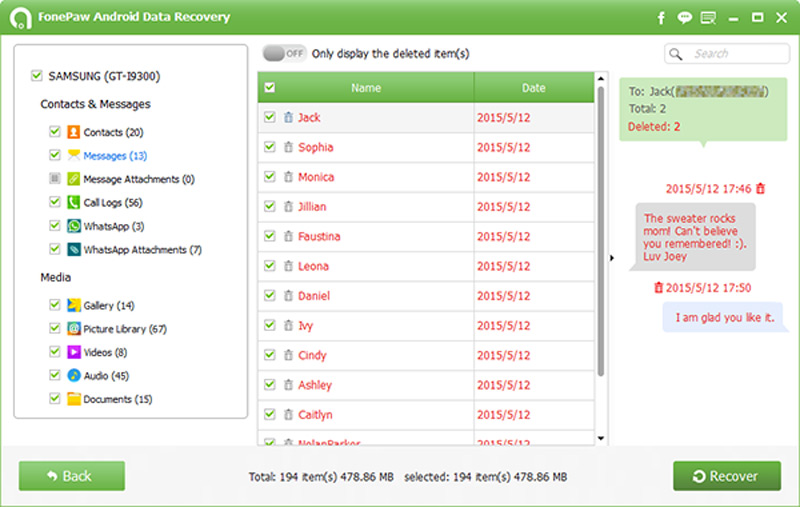Click the Videos play icon
This screenshot has height=507, width=800.
(73, 352)
